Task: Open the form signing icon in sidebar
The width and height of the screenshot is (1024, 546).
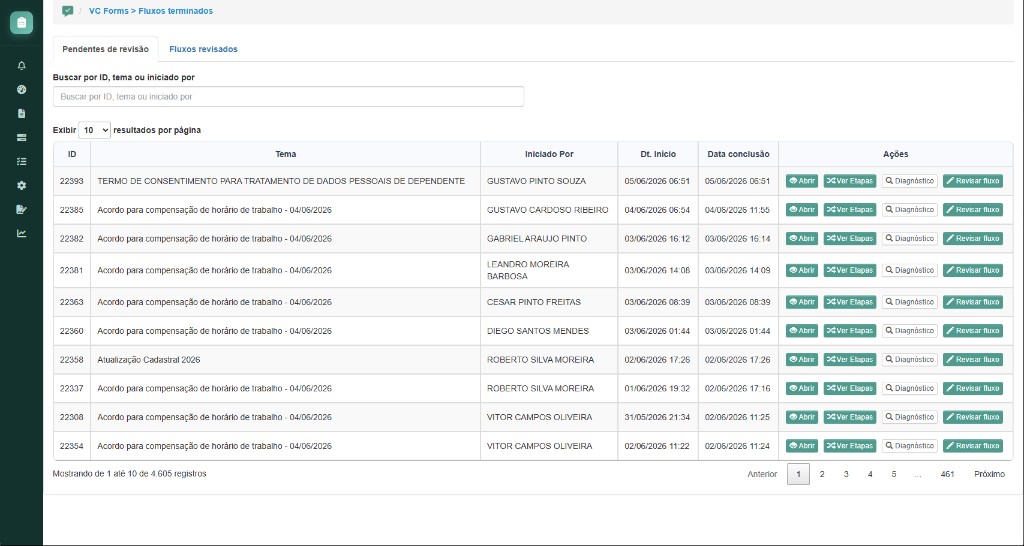Action: coord(22,209)
